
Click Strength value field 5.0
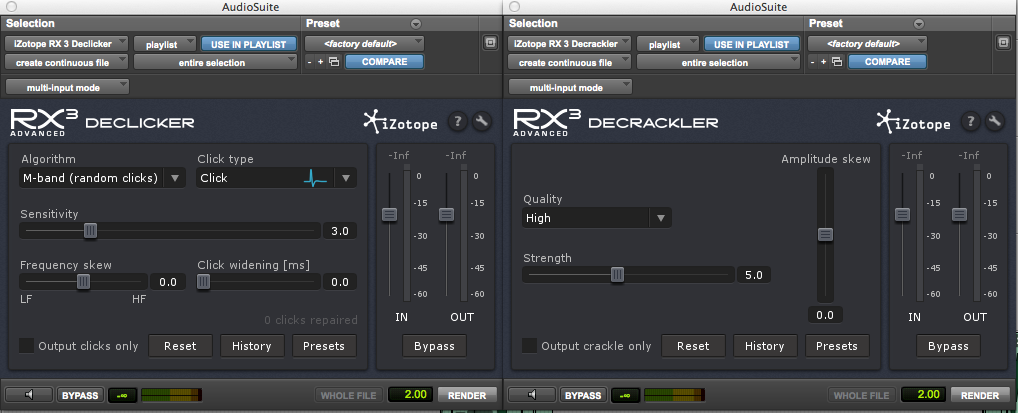click(x=754, y=275)
